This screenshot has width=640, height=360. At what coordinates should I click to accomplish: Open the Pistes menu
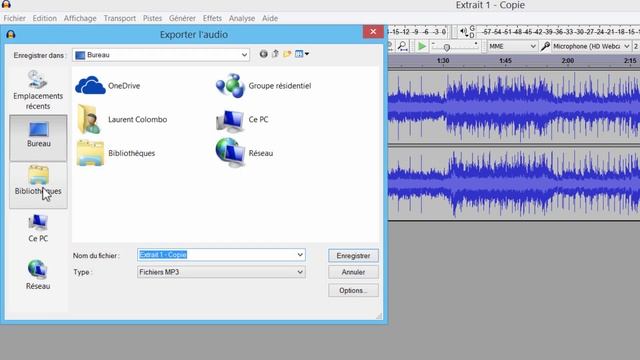pos(152,18)
